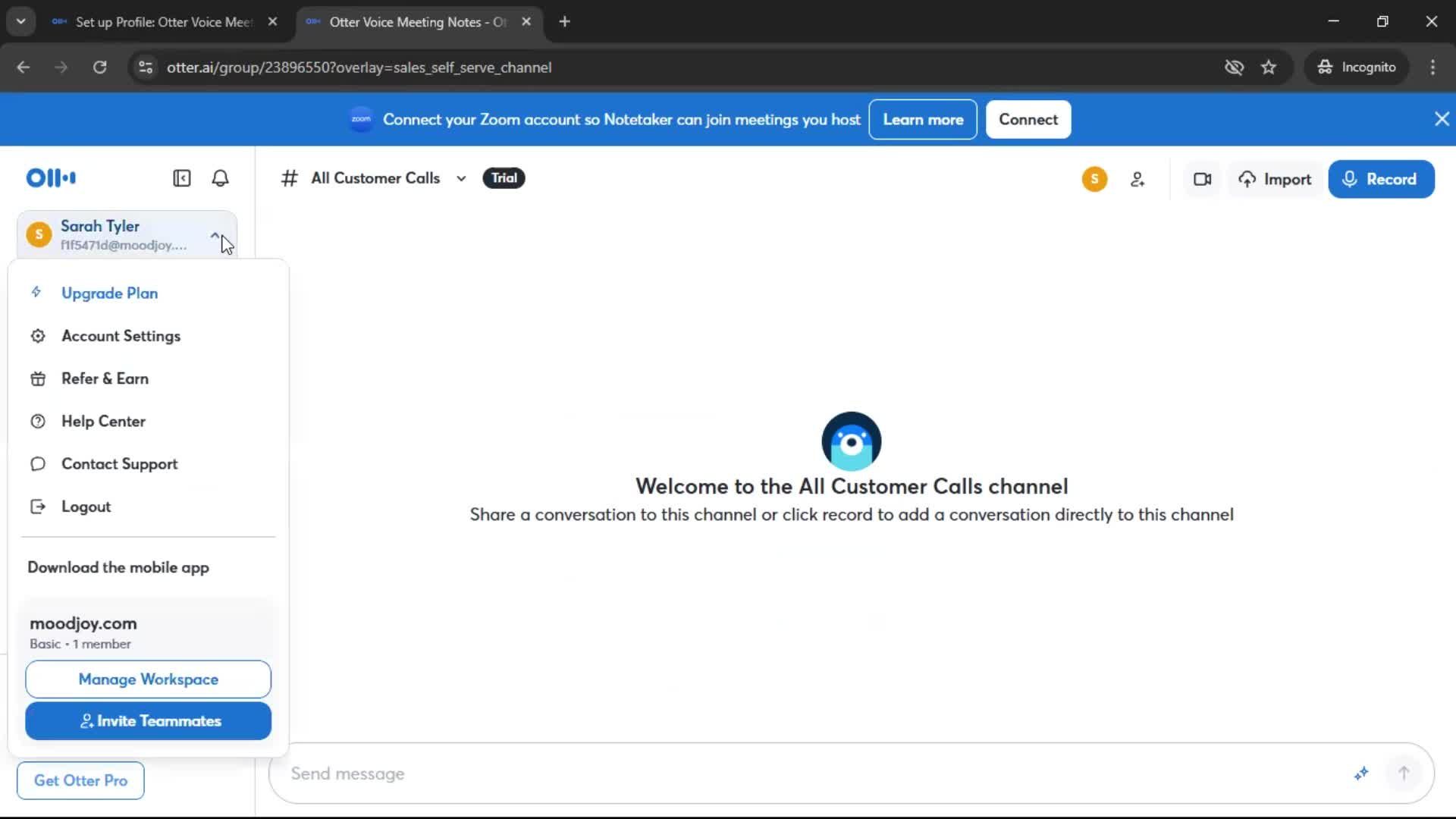Click third-party cookies blocked eye icon

[x=1234, y=67]
